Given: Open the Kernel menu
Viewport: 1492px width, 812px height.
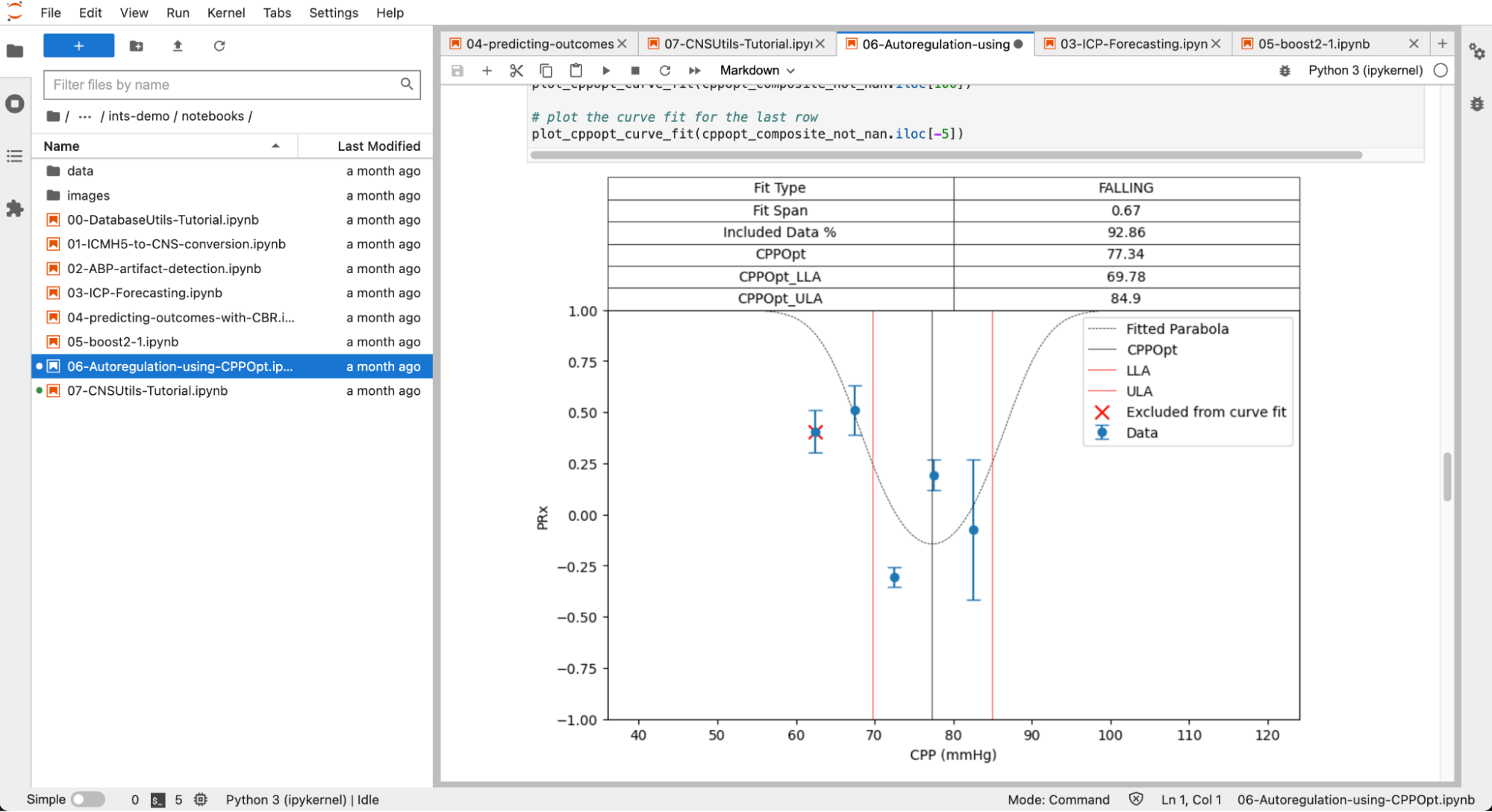Looking at the screenshot, I should 225,13.
